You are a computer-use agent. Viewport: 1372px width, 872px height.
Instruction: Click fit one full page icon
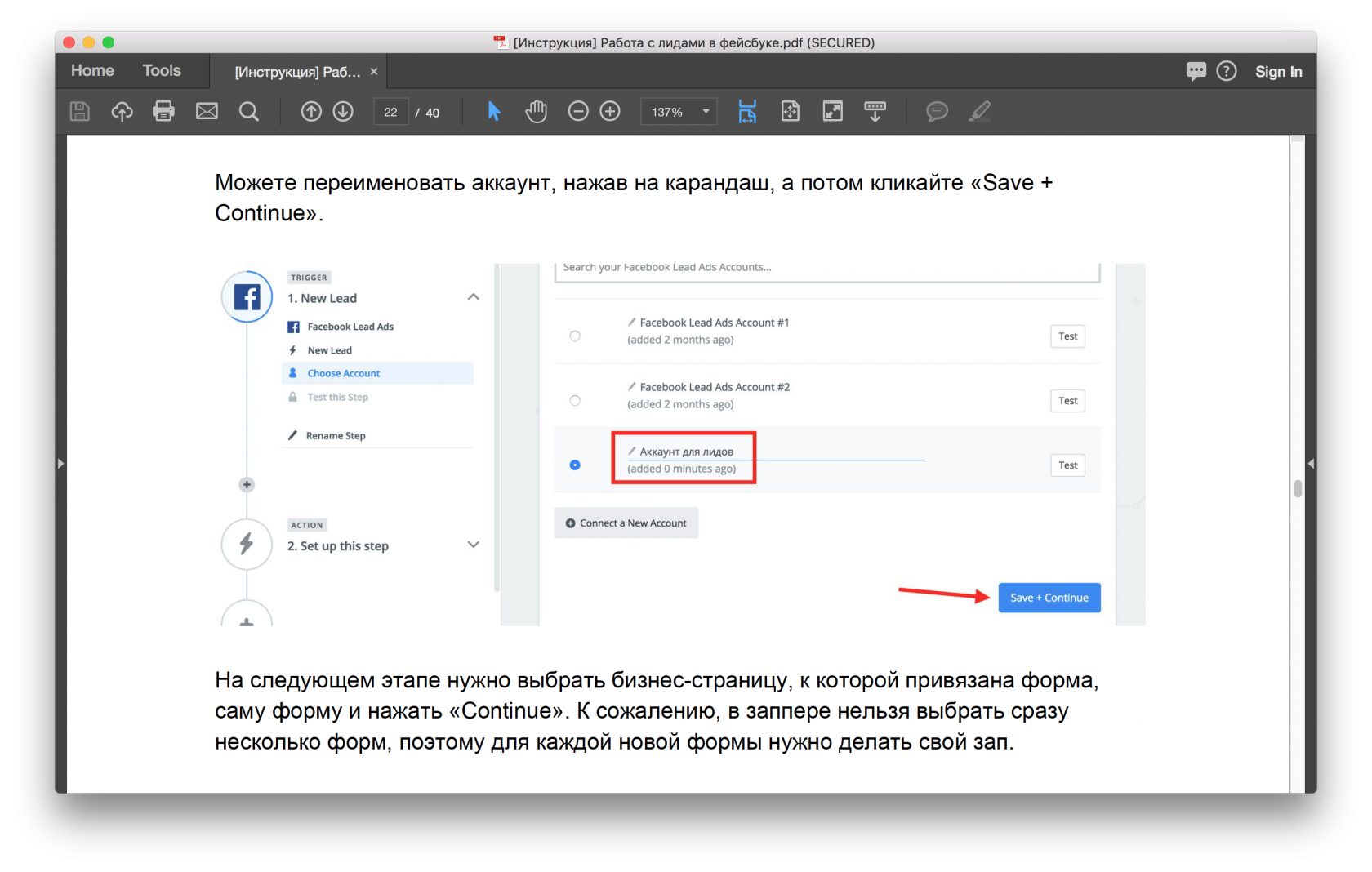(x=790, y=112)
